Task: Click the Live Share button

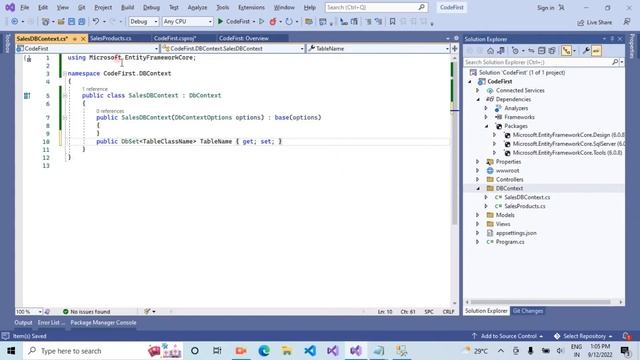Action: pyautogui.click(x=594, y=22)
